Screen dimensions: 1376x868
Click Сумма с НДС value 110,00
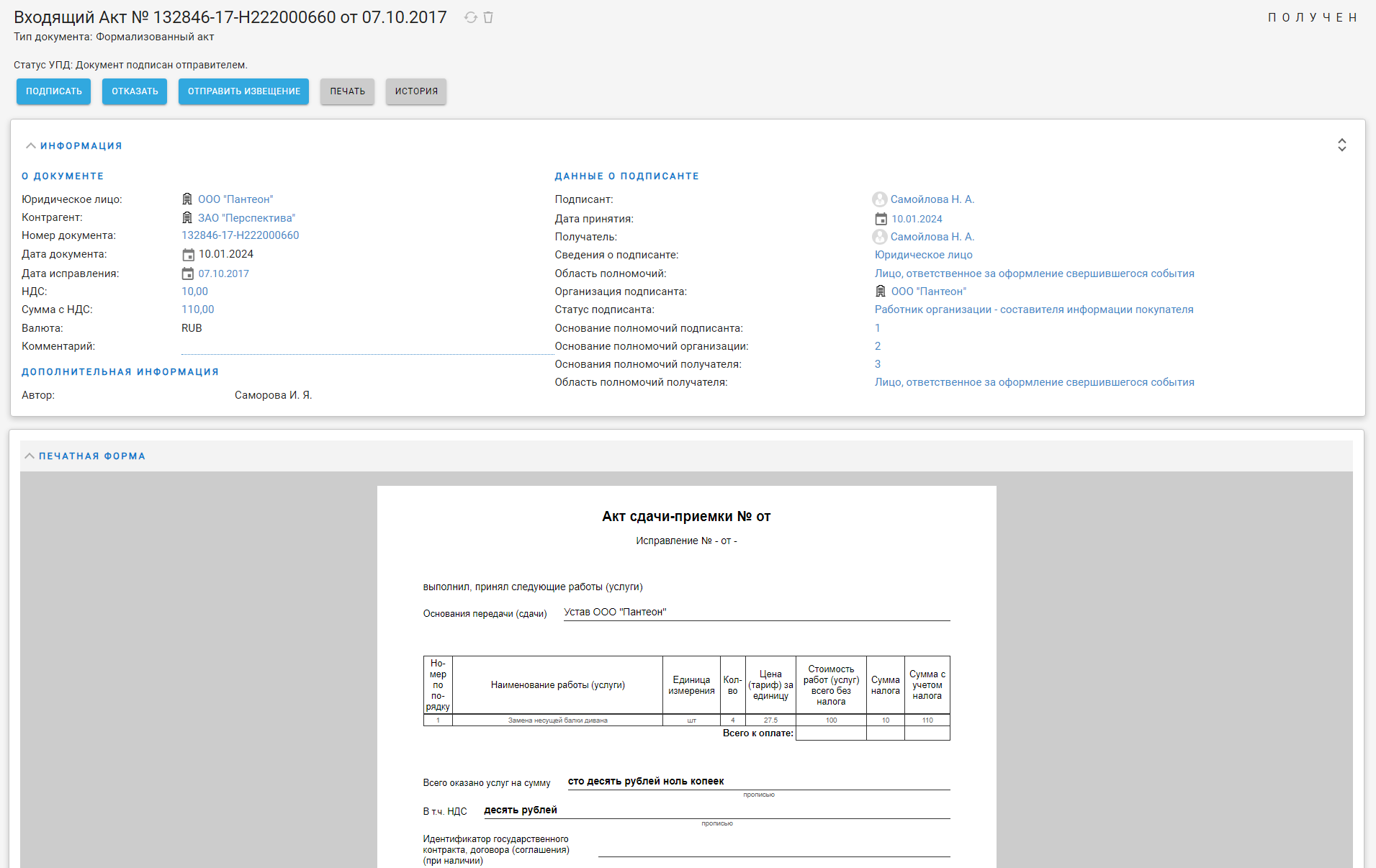(x=197, y=309)
